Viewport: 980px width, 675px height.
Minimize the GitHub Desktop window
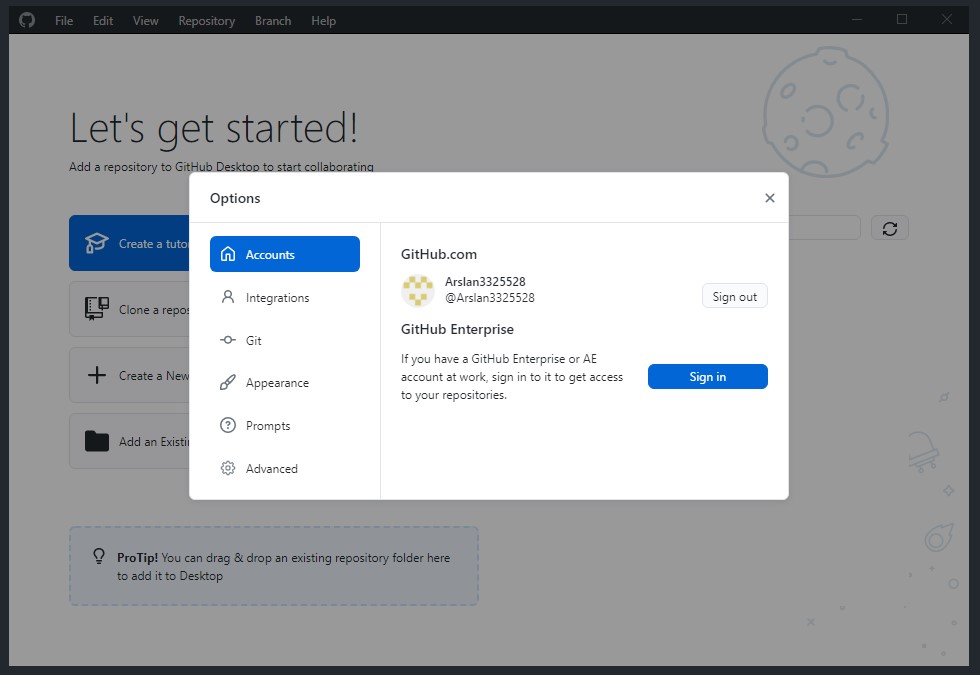click(x=857, y=20)
